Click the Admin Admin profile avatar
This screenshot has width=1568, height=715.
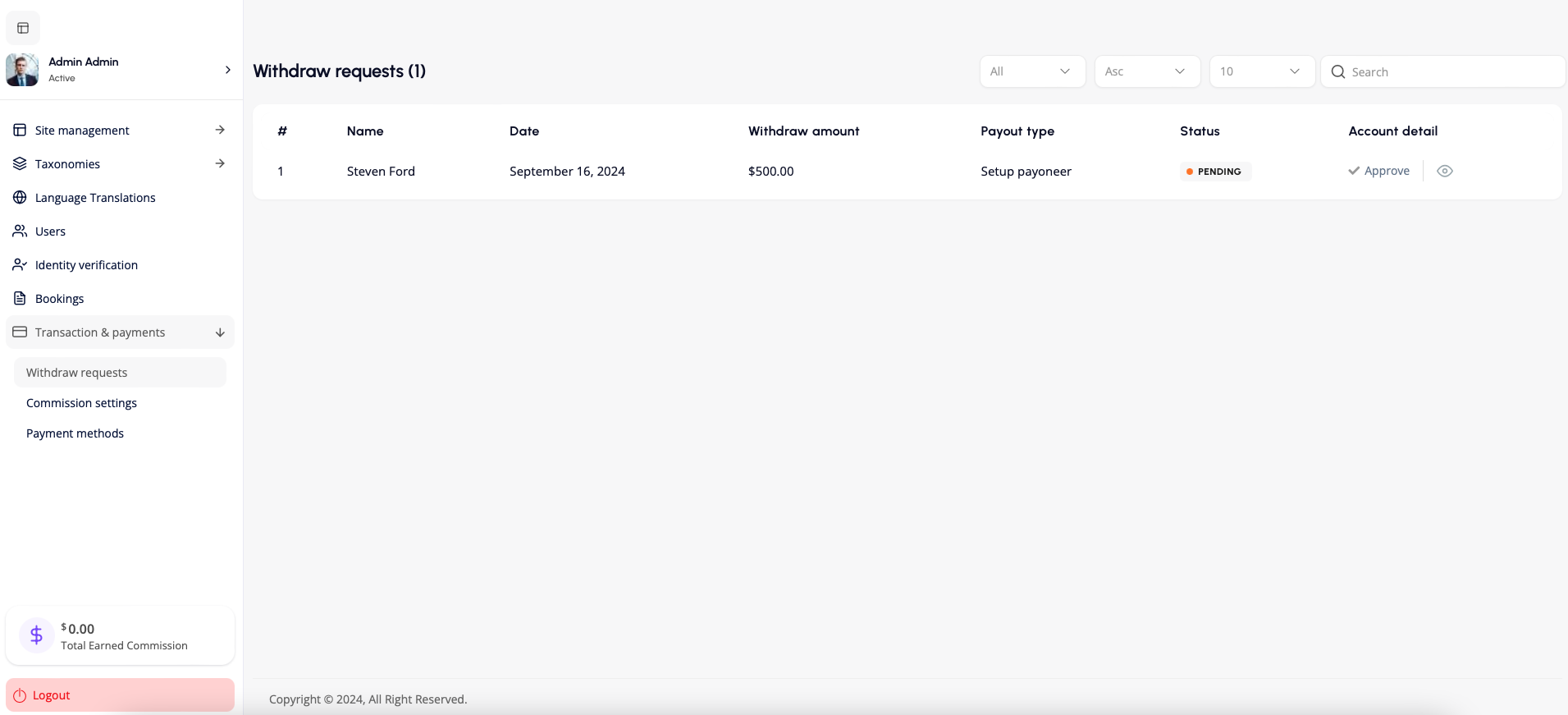pyautogui.click(x=22, y=70)
